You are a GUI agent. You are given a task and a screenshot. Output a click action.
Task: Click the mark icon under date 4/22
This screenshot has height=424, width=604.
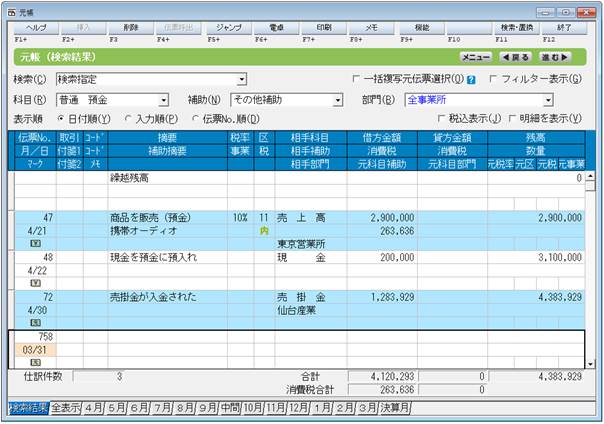point(35,283)
